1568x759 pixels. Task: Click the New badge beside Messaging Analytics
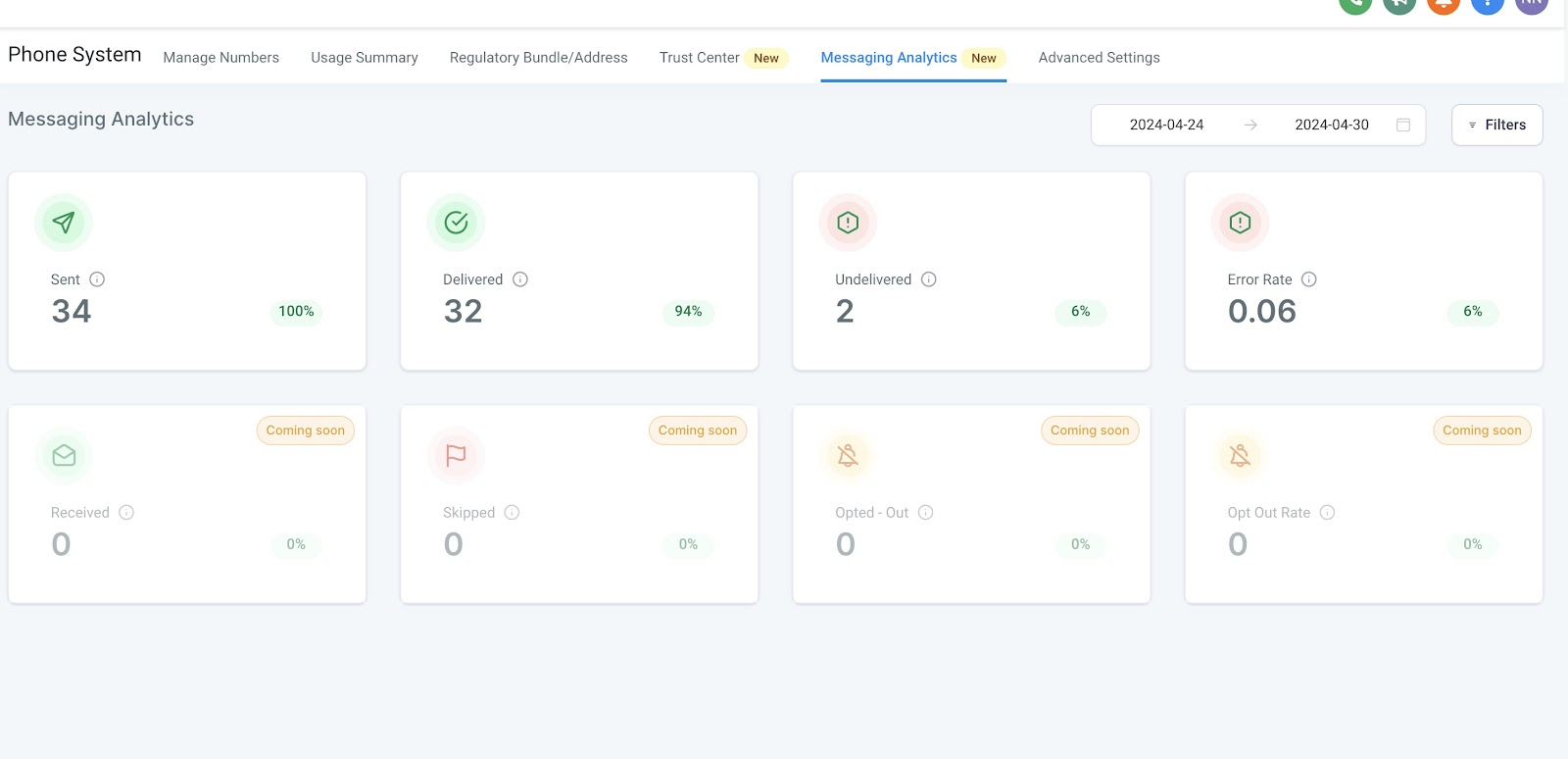pyautogui.click(x=984, y=59)
